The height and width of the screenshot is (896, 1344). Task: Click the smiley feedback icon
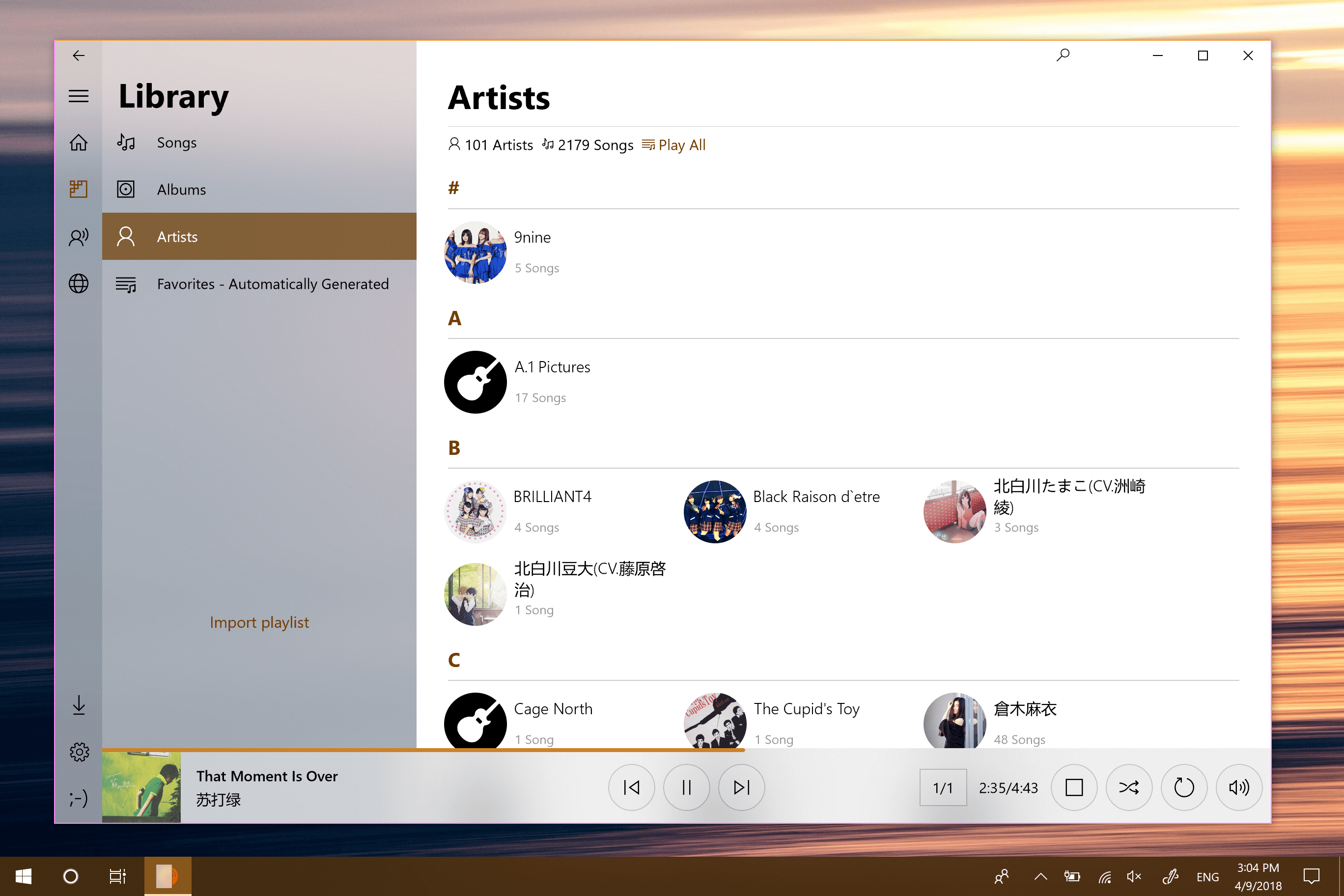(x=78, y=798)
